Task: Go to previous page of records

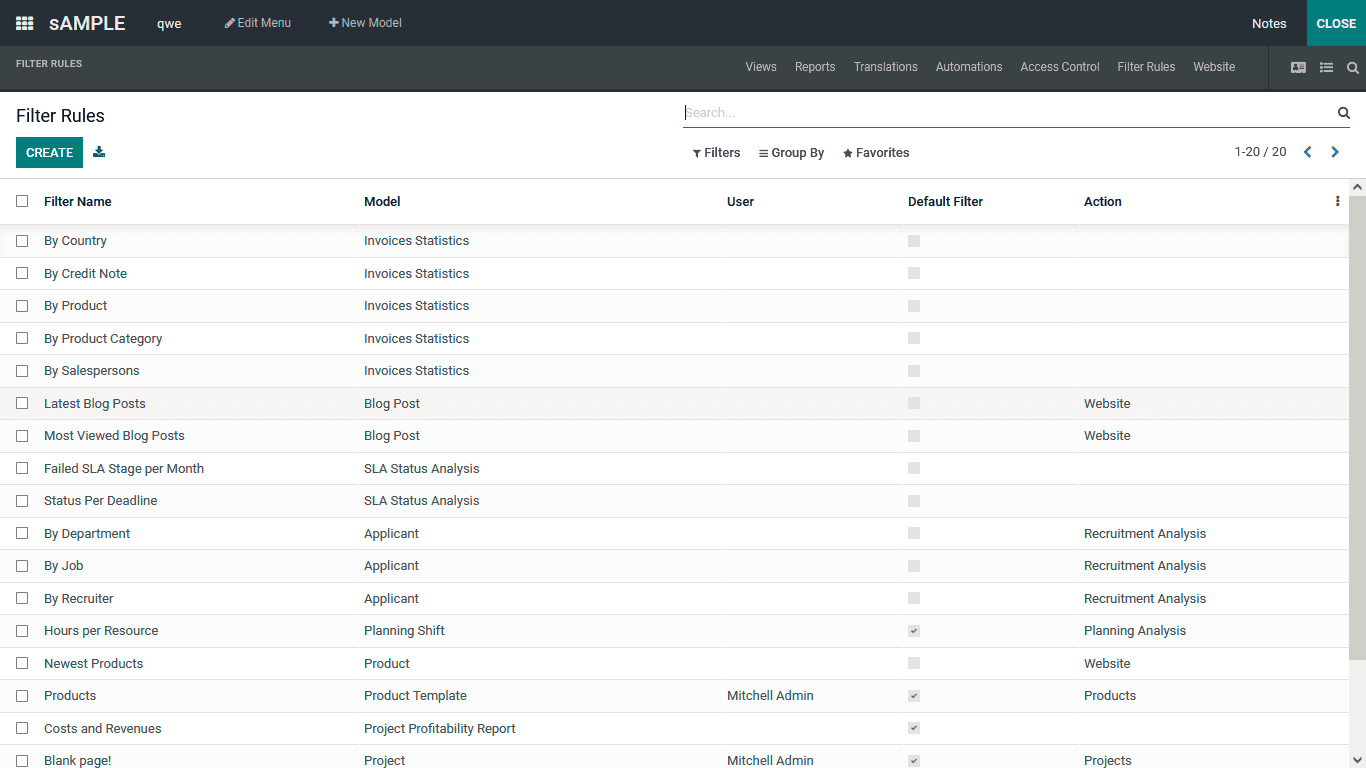Action: [x=1307, y=152]
